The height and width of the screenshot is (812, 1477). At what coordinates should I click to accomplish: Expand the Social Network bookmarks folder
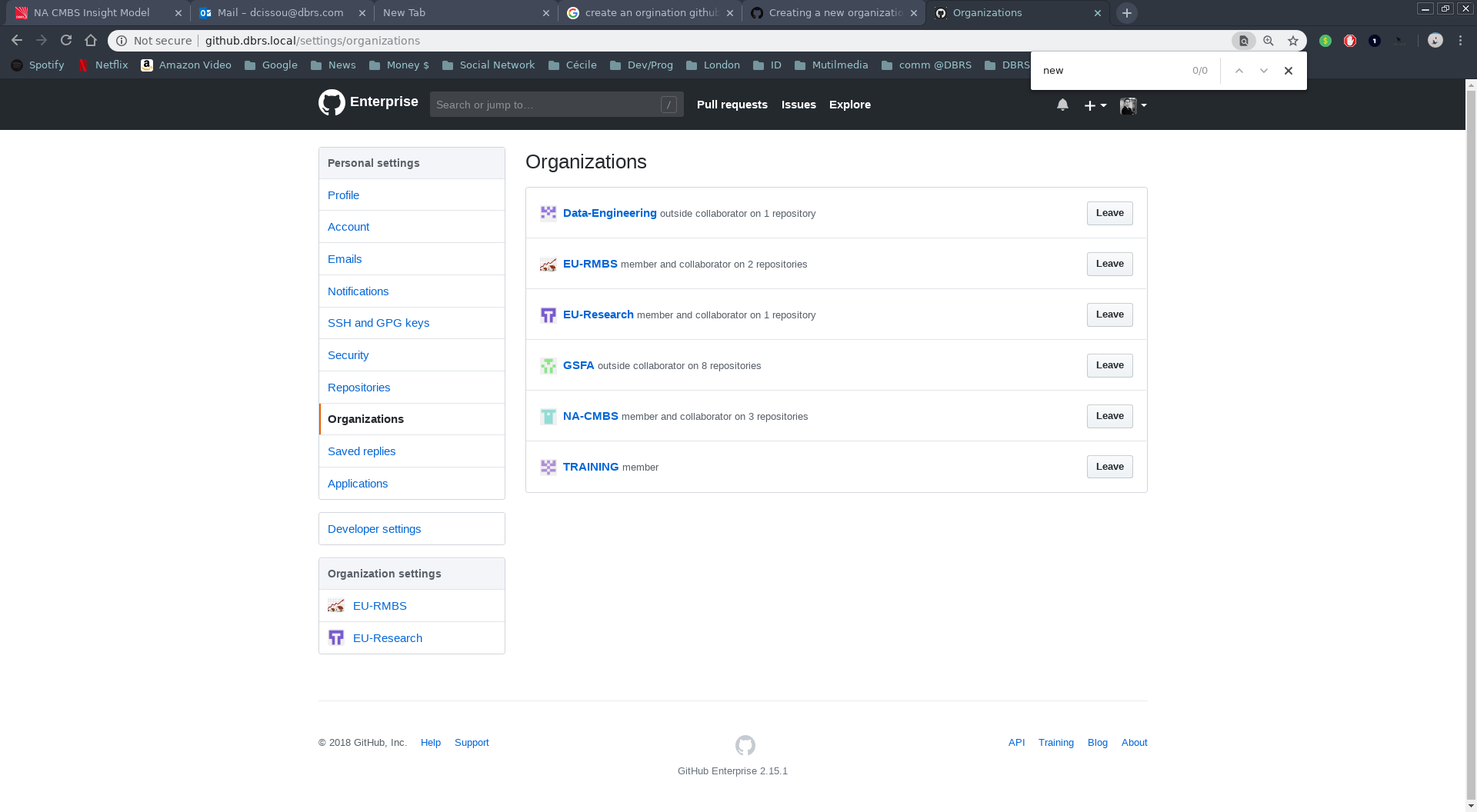coord(488,65)
